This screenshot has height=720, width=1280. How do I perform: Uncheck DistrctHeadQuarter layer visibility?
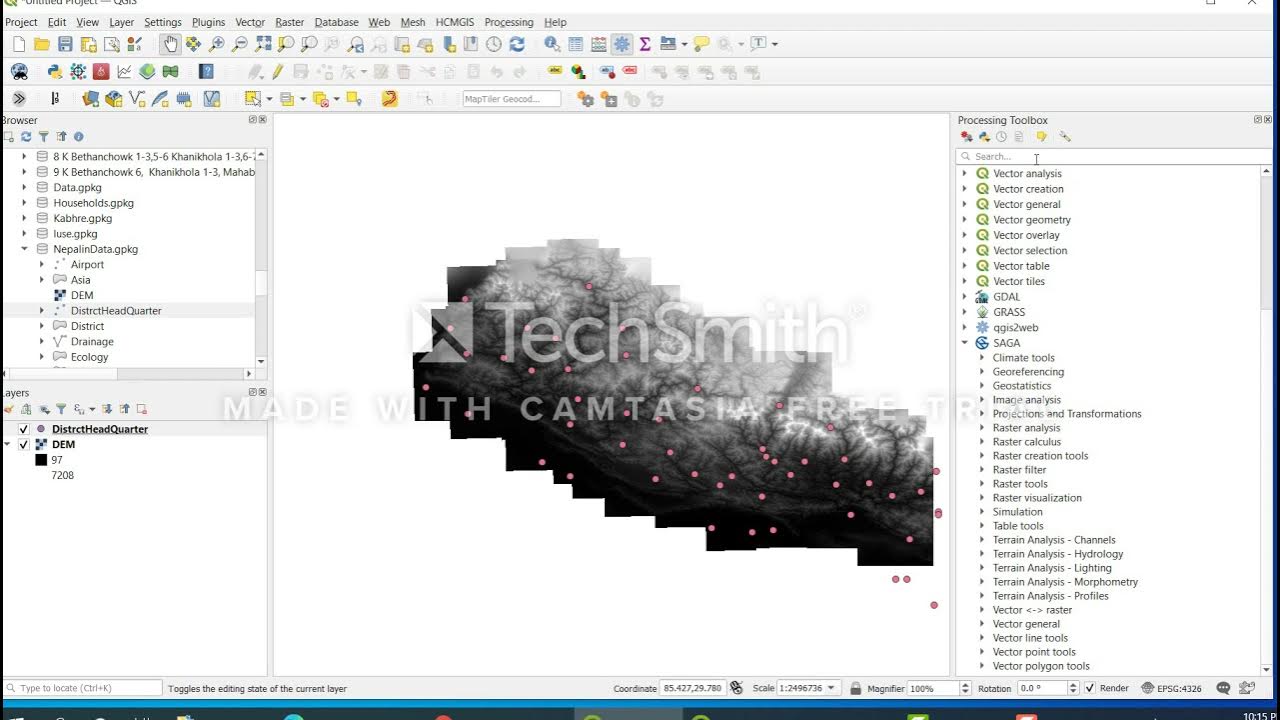[x=24, y=429]
